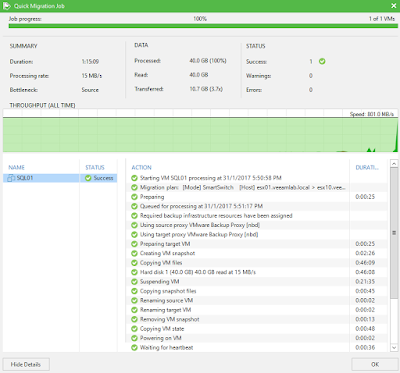Click the check icon for Copying VM state
Image resolution: width=400 pixels, height=373 pixels.
(134, 329)
